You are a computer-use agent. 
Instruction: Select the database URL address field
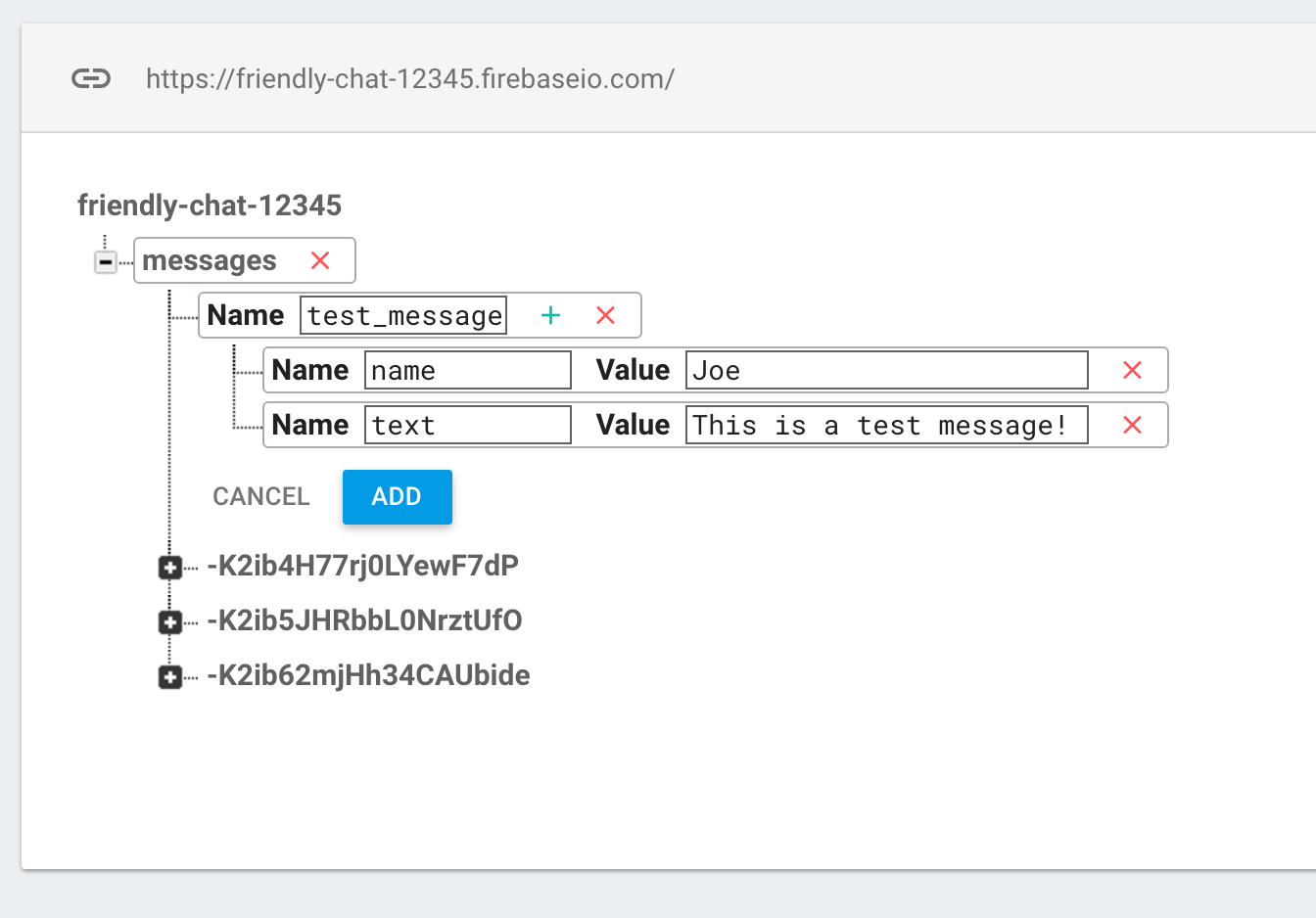click(410, 78)
